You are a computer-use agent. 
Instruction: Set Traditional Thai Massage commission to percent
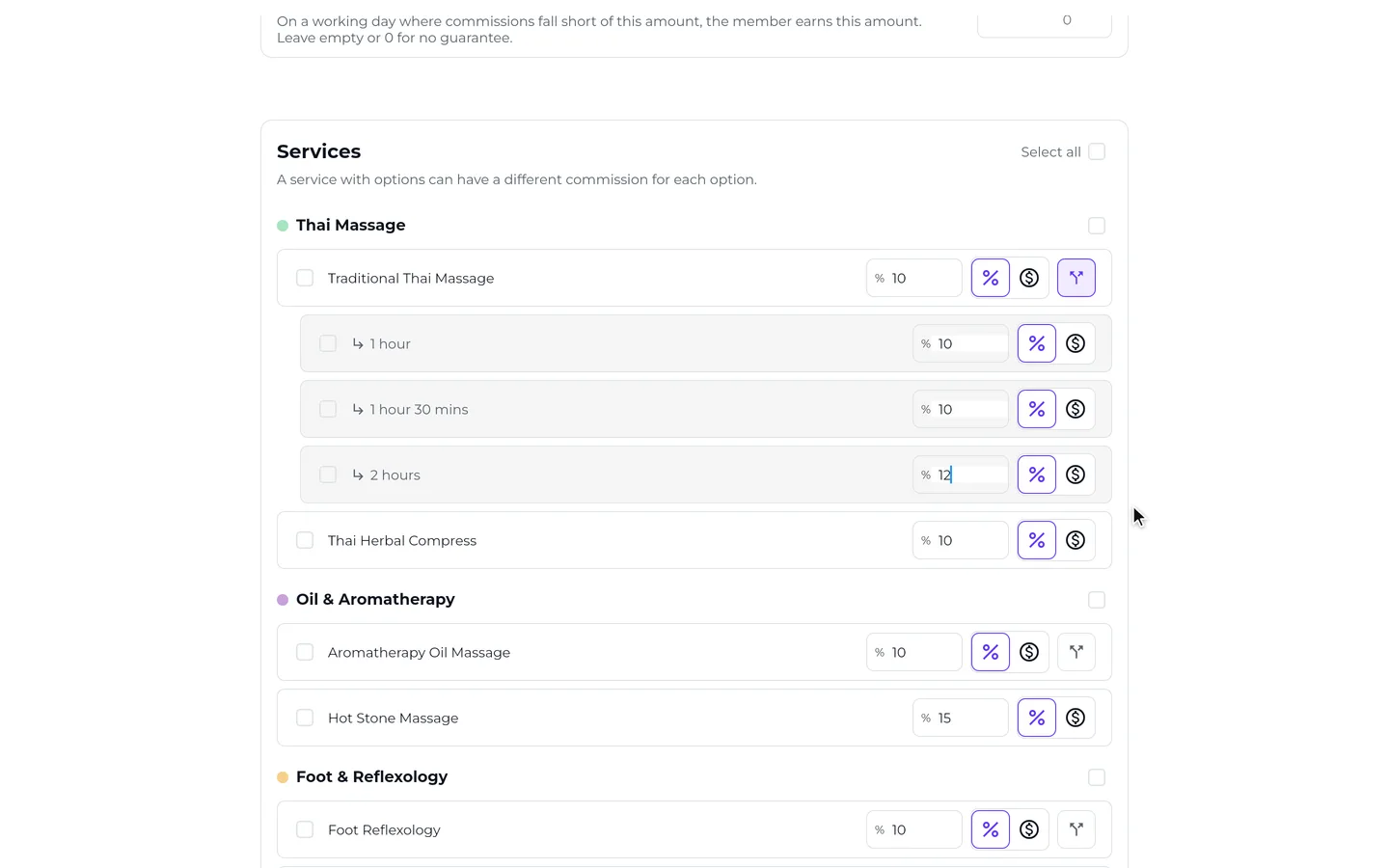[991, 278]
